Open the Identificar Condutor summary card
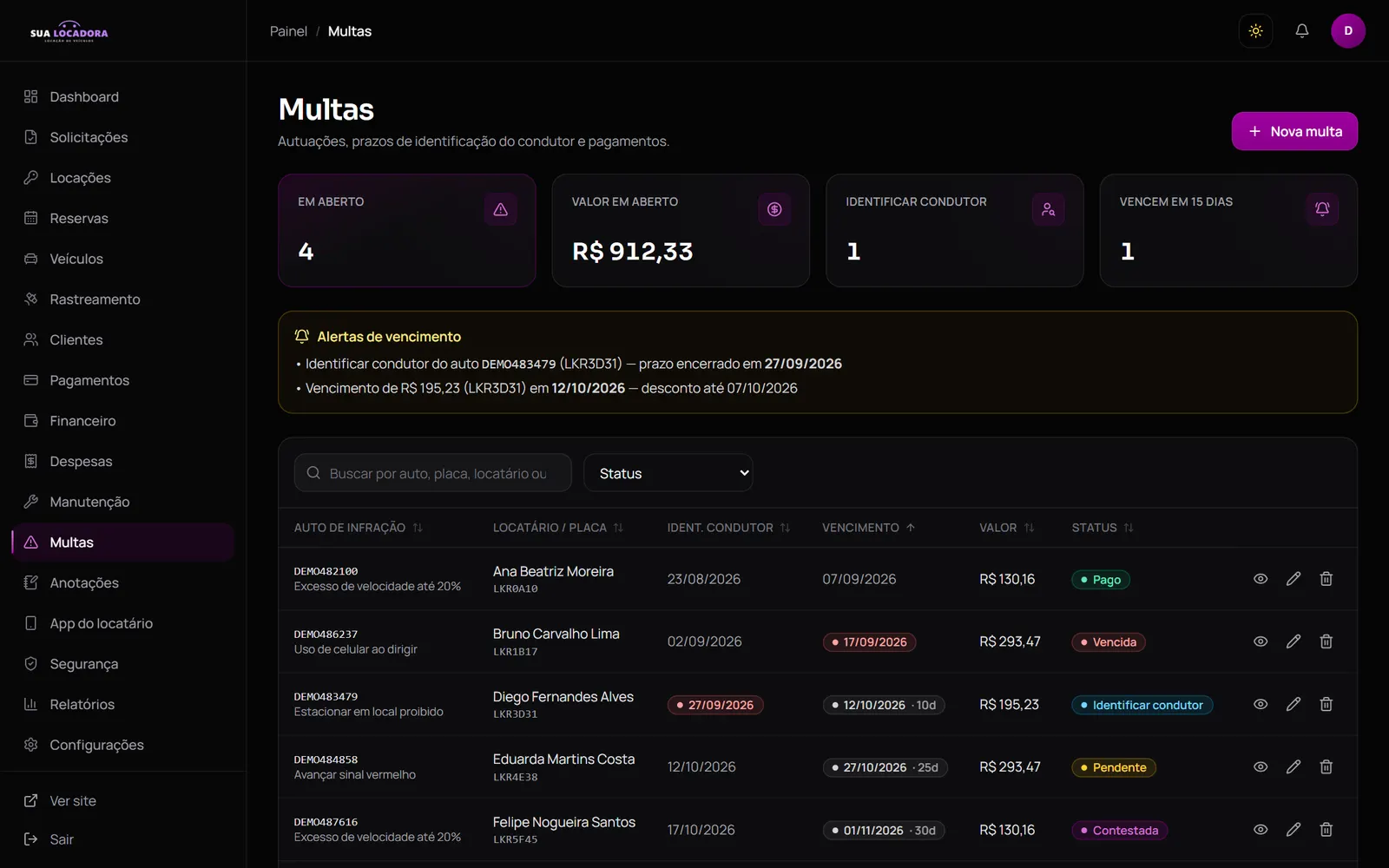 954,231
